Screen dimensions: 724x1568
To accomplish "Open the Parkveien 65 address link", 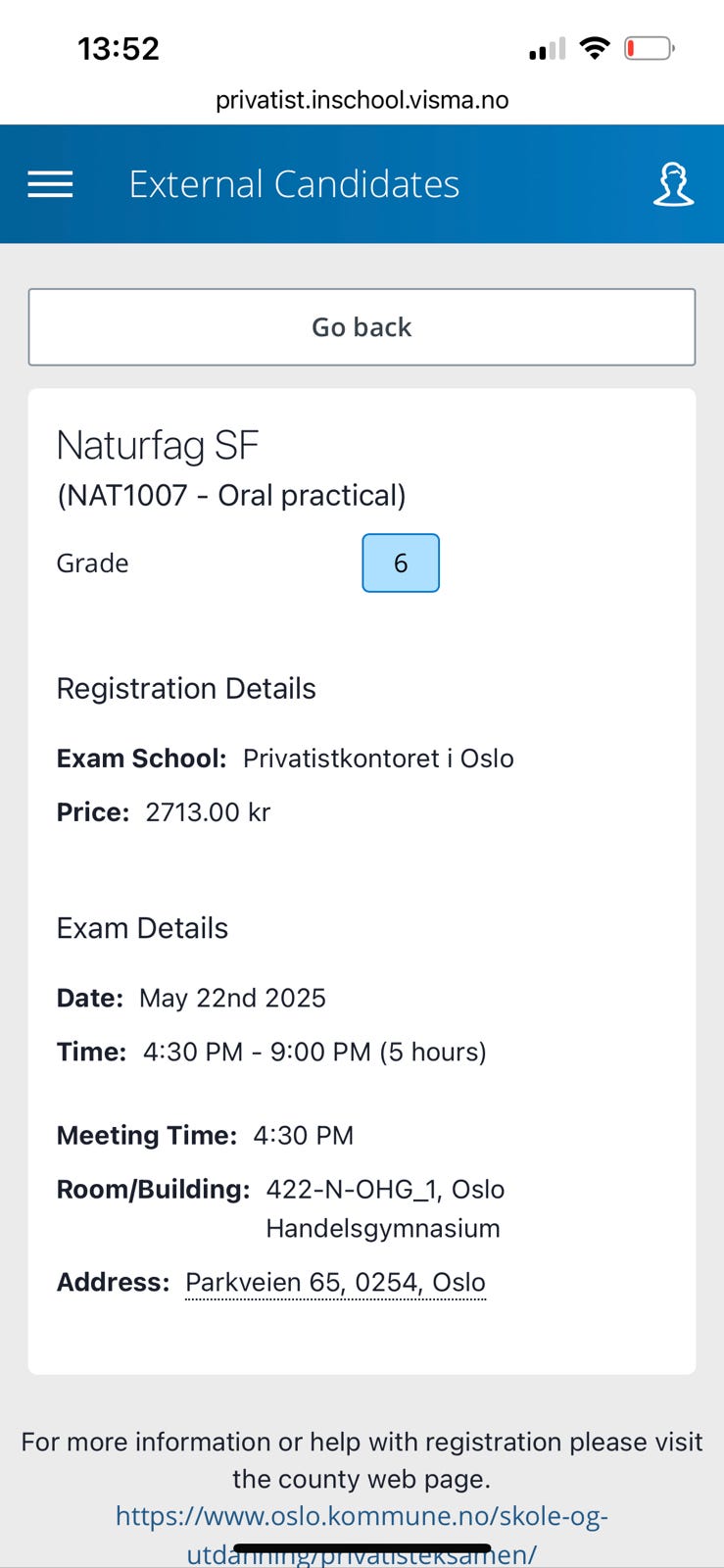I will click(335, 1283).
